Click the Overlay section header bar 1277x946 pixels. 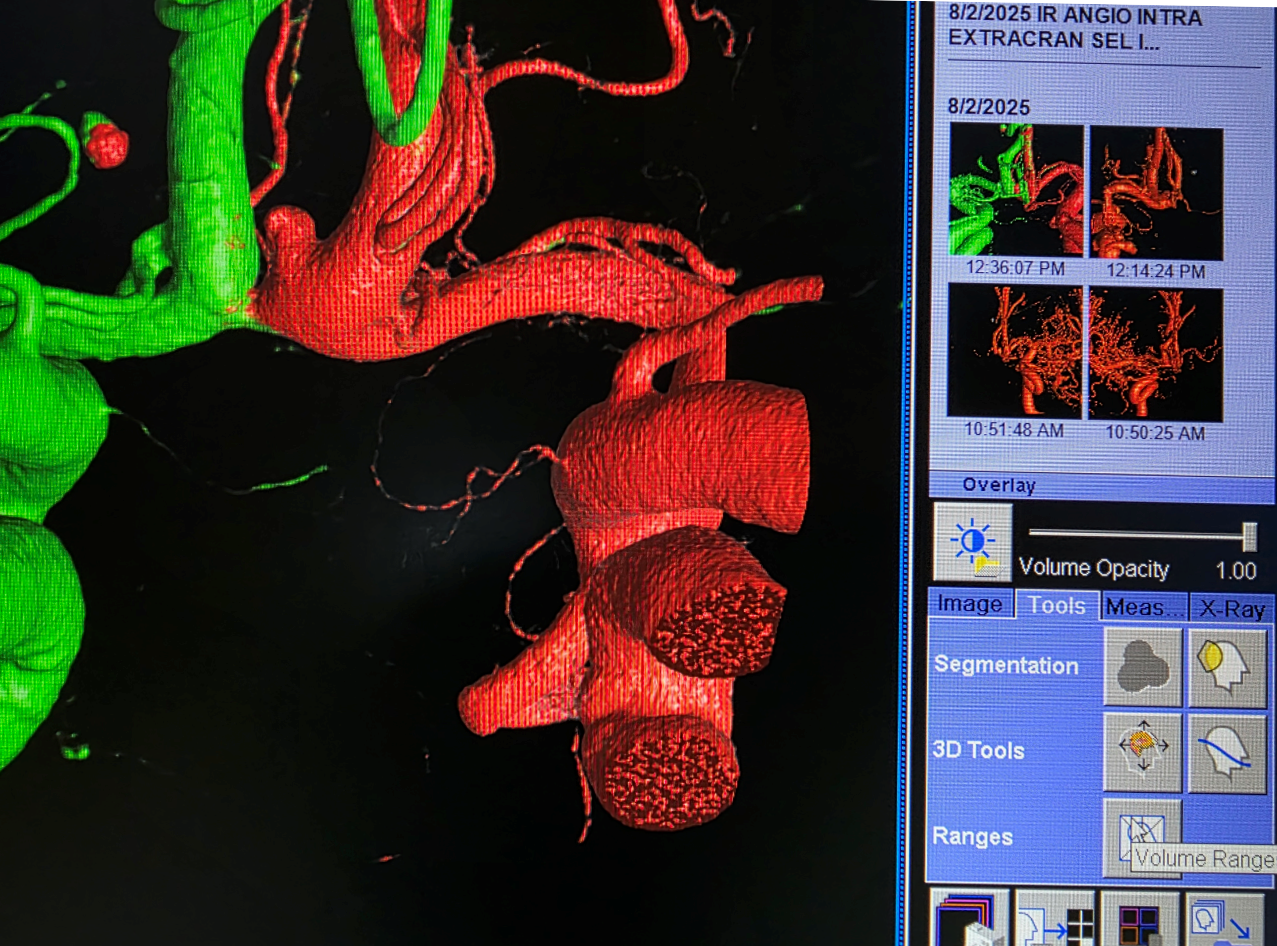click(x=1100, y=486)
